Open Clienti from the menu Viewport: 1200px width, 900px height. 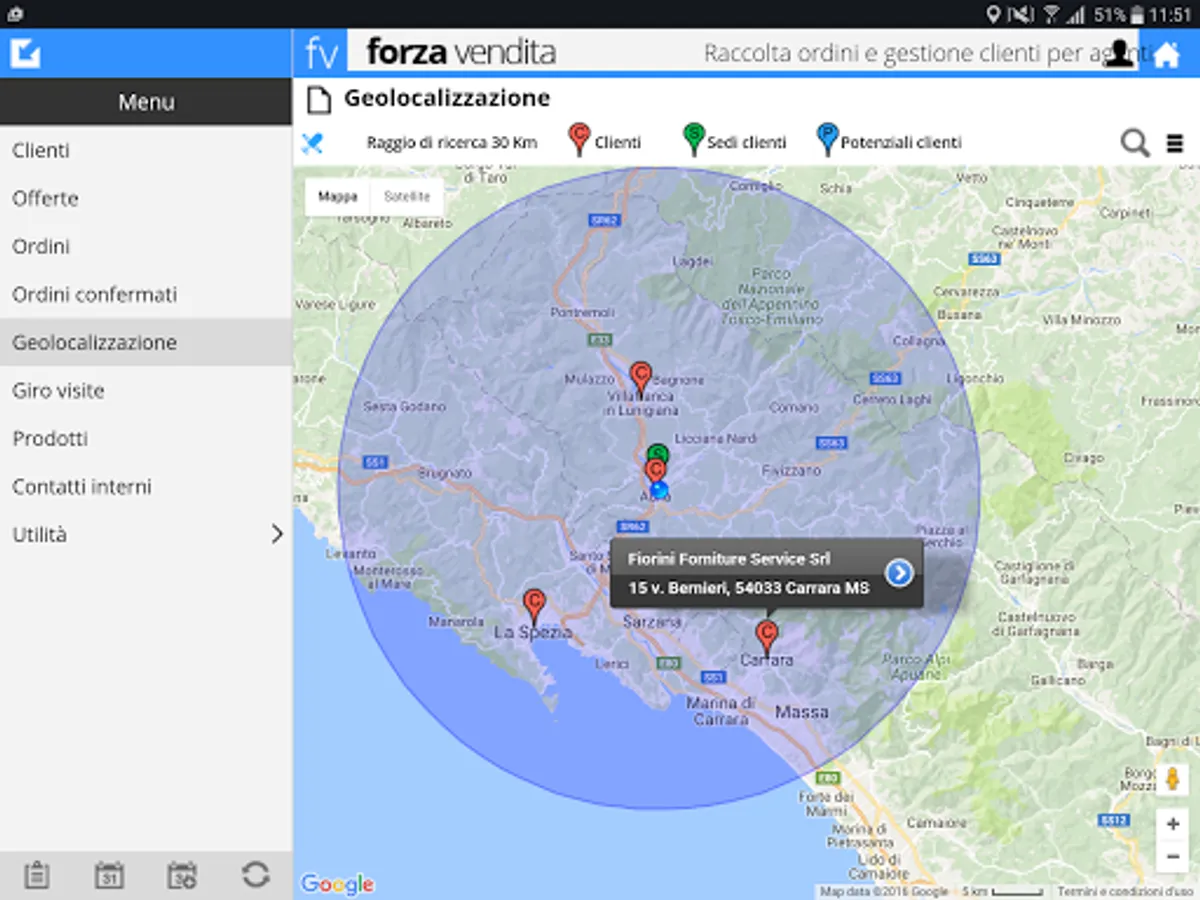click(x=146, y=150)
